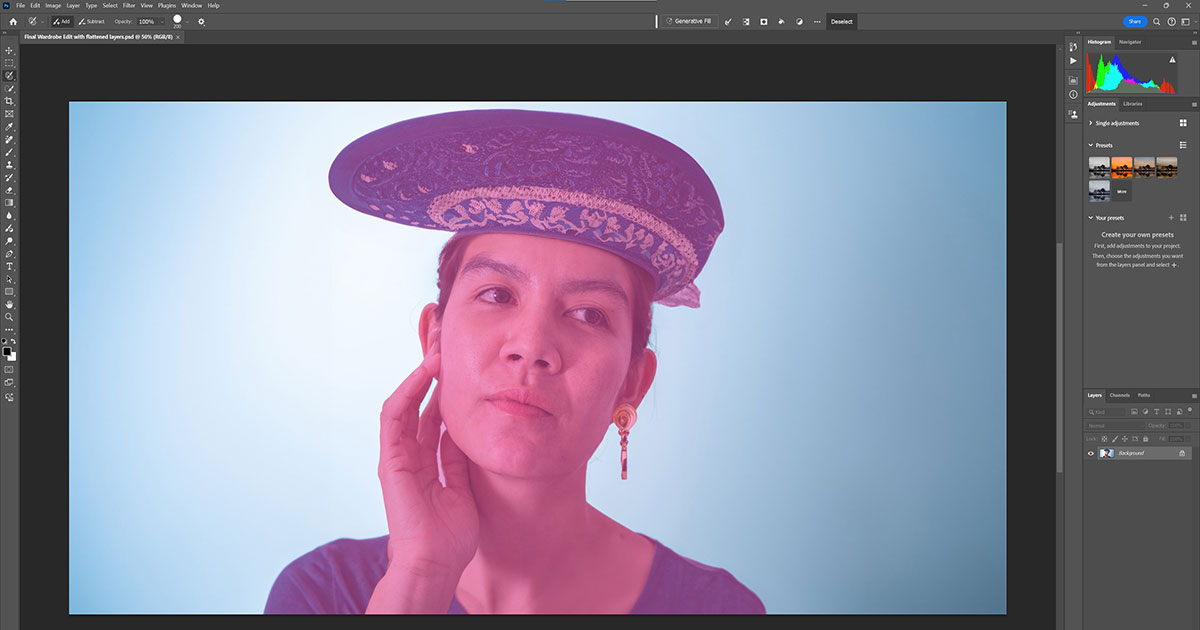
Task: Open the Filter menu
Action: 128,5
